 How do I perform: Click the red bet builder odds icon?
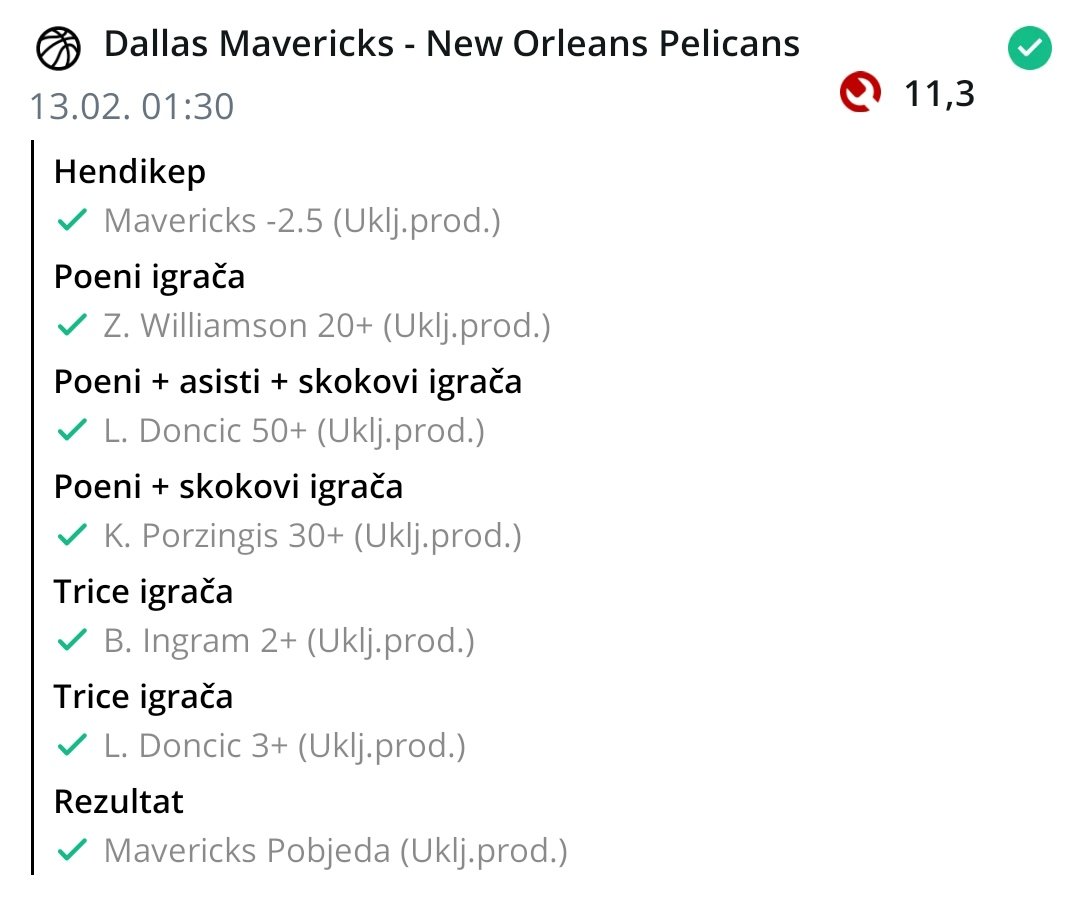point(860,93)
